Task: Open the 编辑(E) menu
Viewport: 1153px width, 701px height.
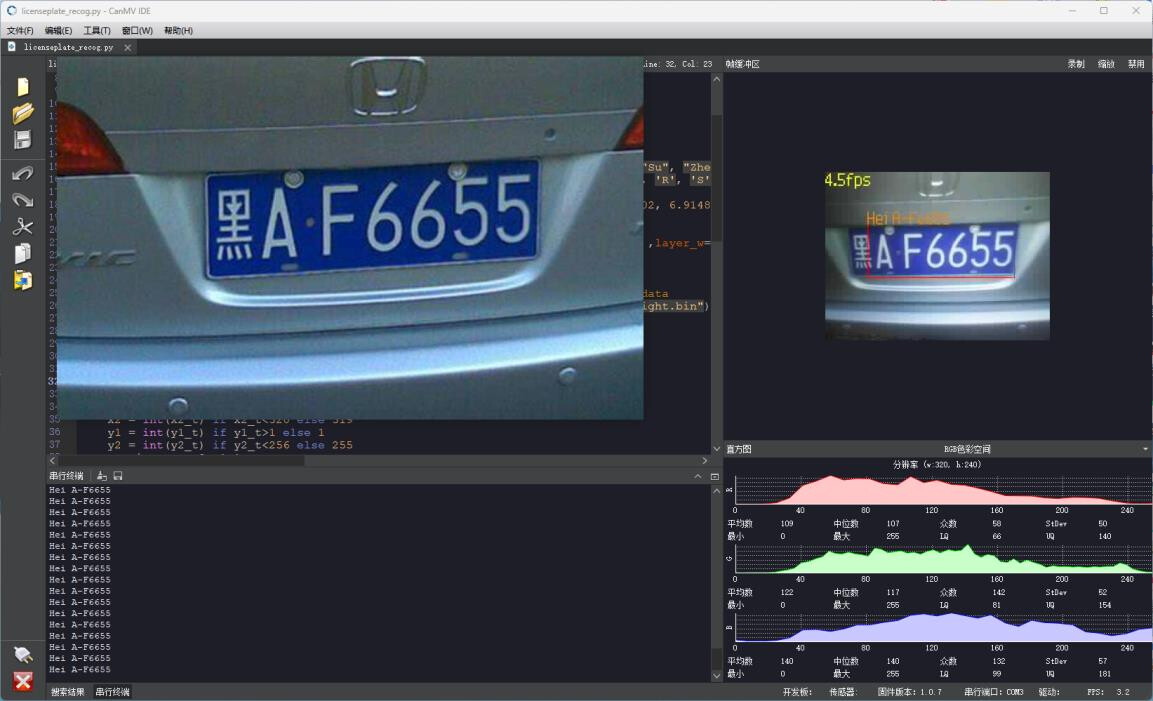Action: click(58, 30)
